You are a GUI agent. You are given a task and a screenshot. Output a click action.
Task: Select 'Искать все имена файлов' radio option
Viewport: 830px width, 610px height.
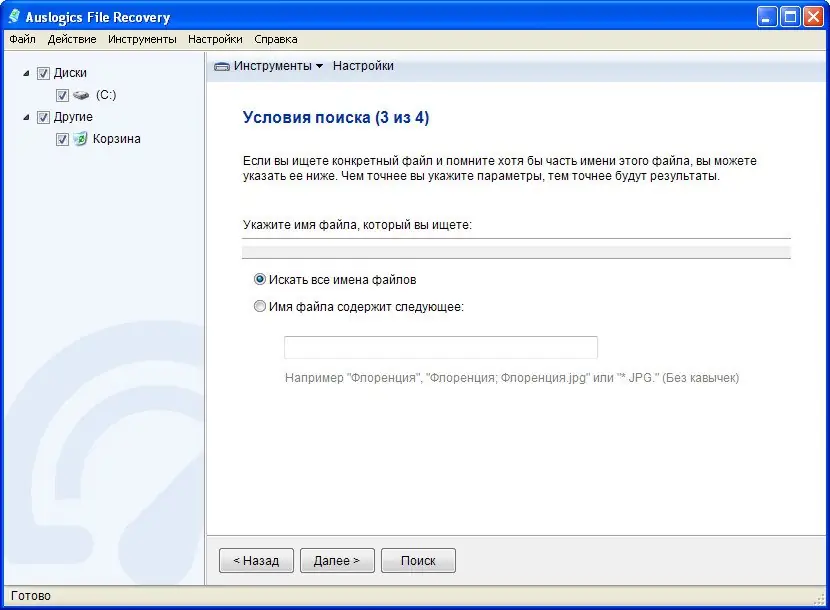[x=259, y=279]
